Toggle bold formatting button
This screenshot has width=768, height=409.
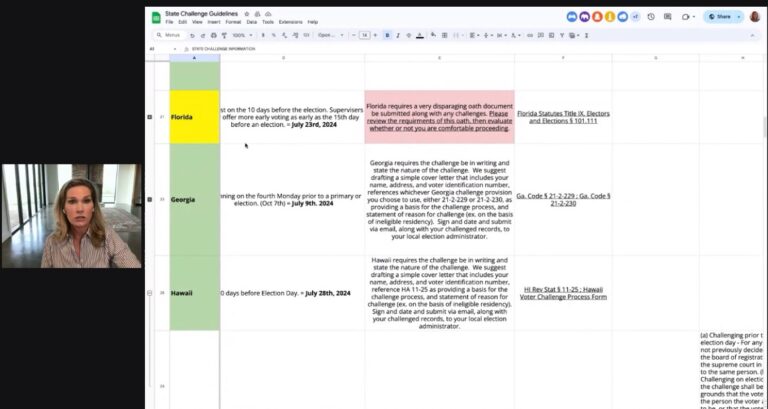point(388,35)
